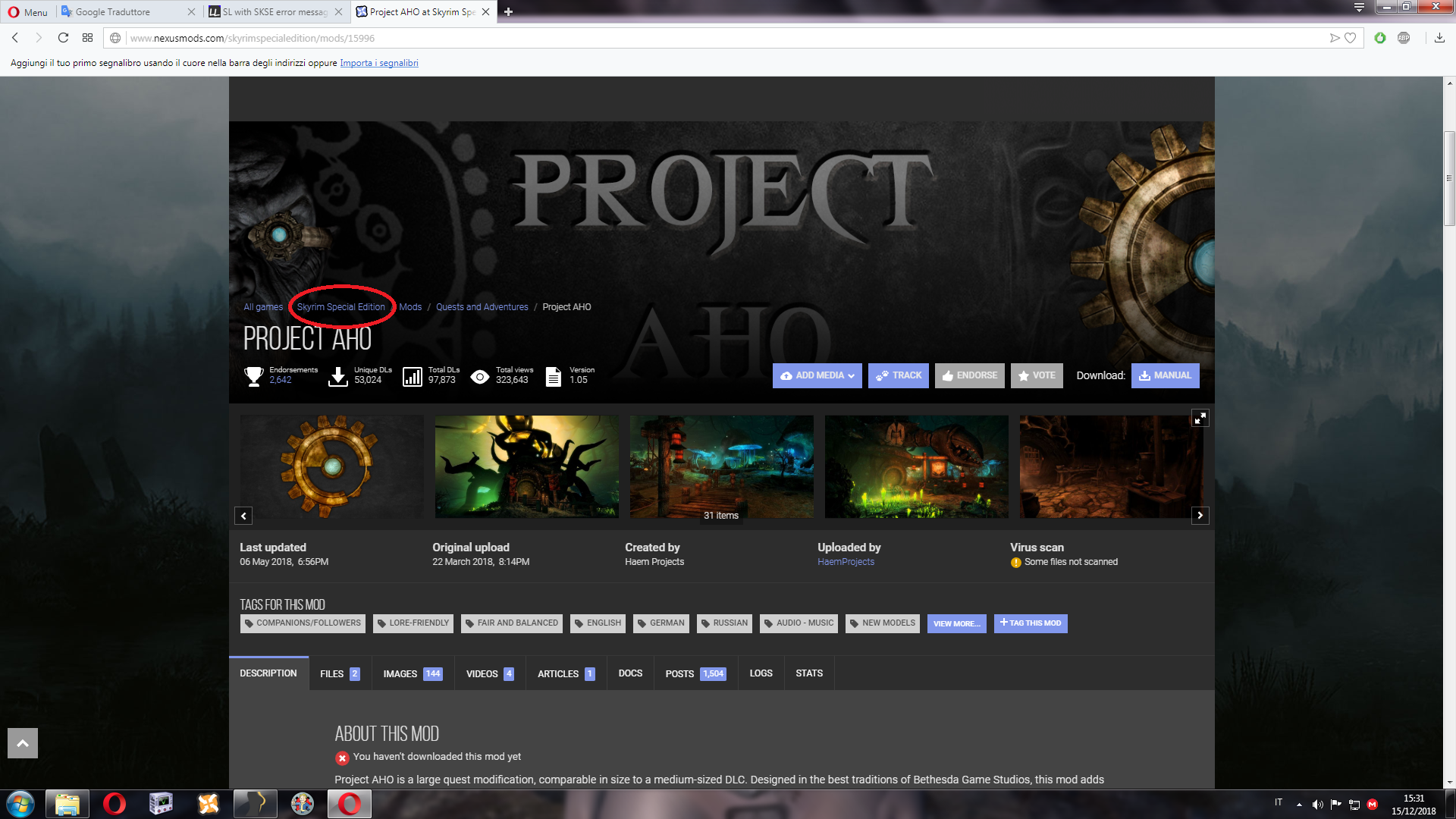
Task: Open Windows Start menu orb
Action: 20,804
